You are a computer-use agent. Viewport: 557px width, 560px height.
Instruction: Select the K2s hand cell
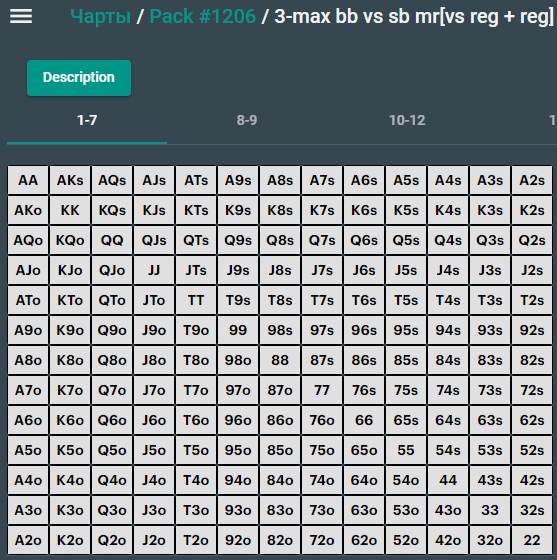tap(532, 210)
